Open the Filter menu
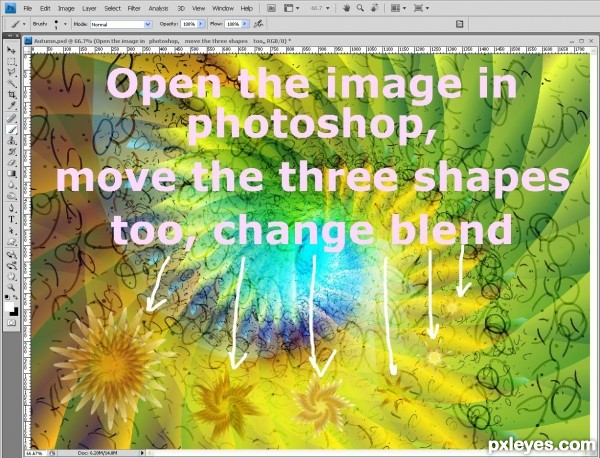600x458 pixels. (x=134, y=8)
